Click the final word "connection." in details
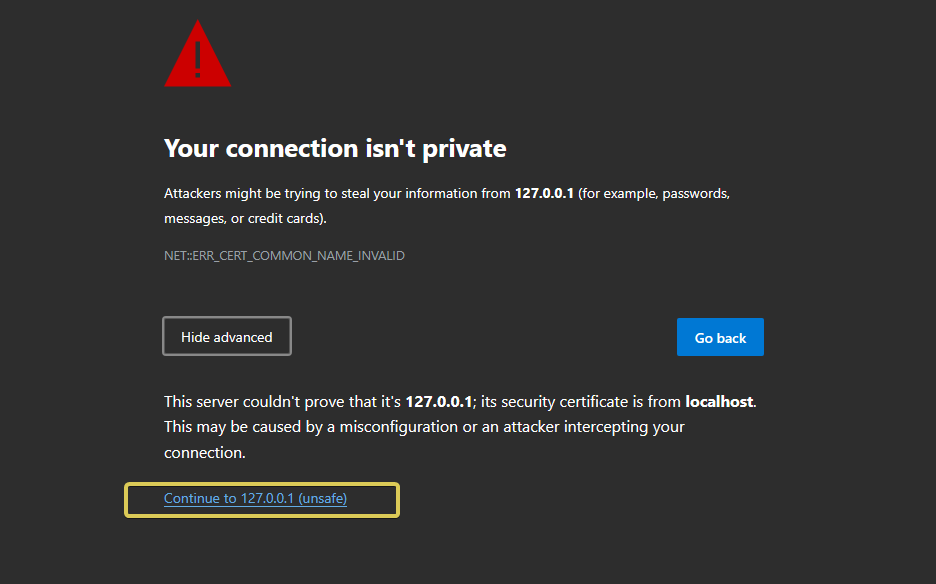Viewport: 936px width, 584px height. coord(204,453)
